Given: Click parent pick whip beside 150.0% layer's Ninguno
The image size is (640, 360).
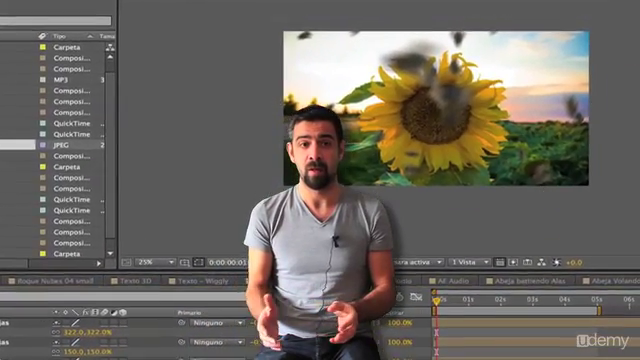Looking at the screenshot, I should tap(182, 342).
